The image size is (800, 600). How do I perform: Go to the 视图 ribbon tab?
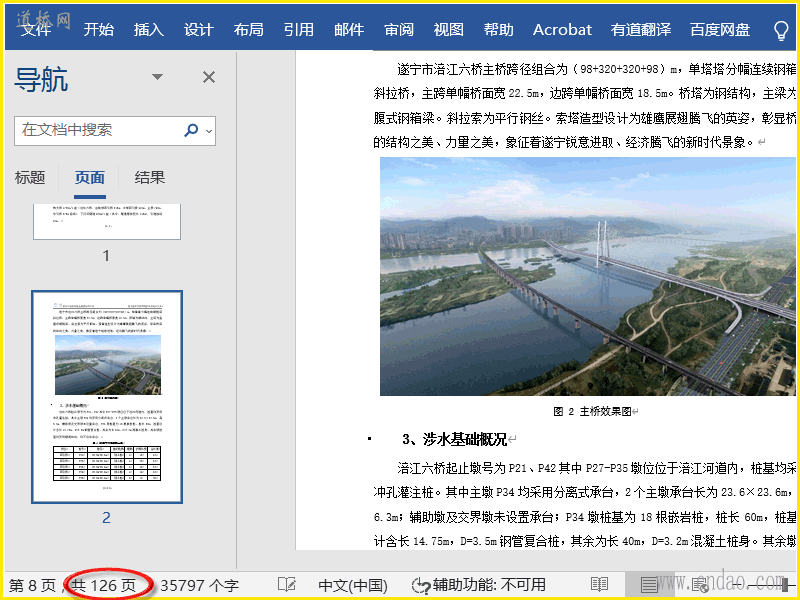coord(448,29)
